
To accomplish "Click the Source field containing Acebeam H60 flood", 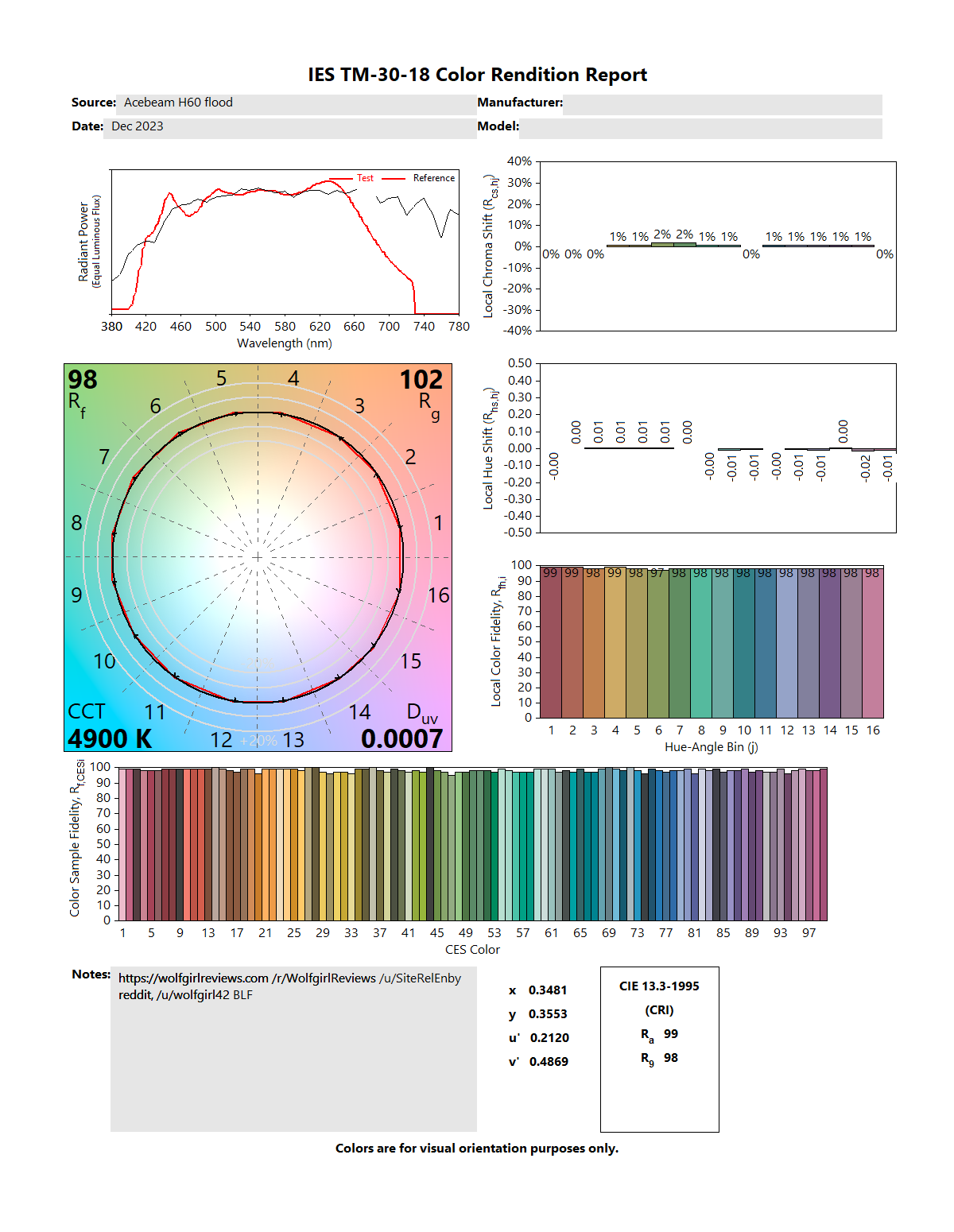I will 296,103.
